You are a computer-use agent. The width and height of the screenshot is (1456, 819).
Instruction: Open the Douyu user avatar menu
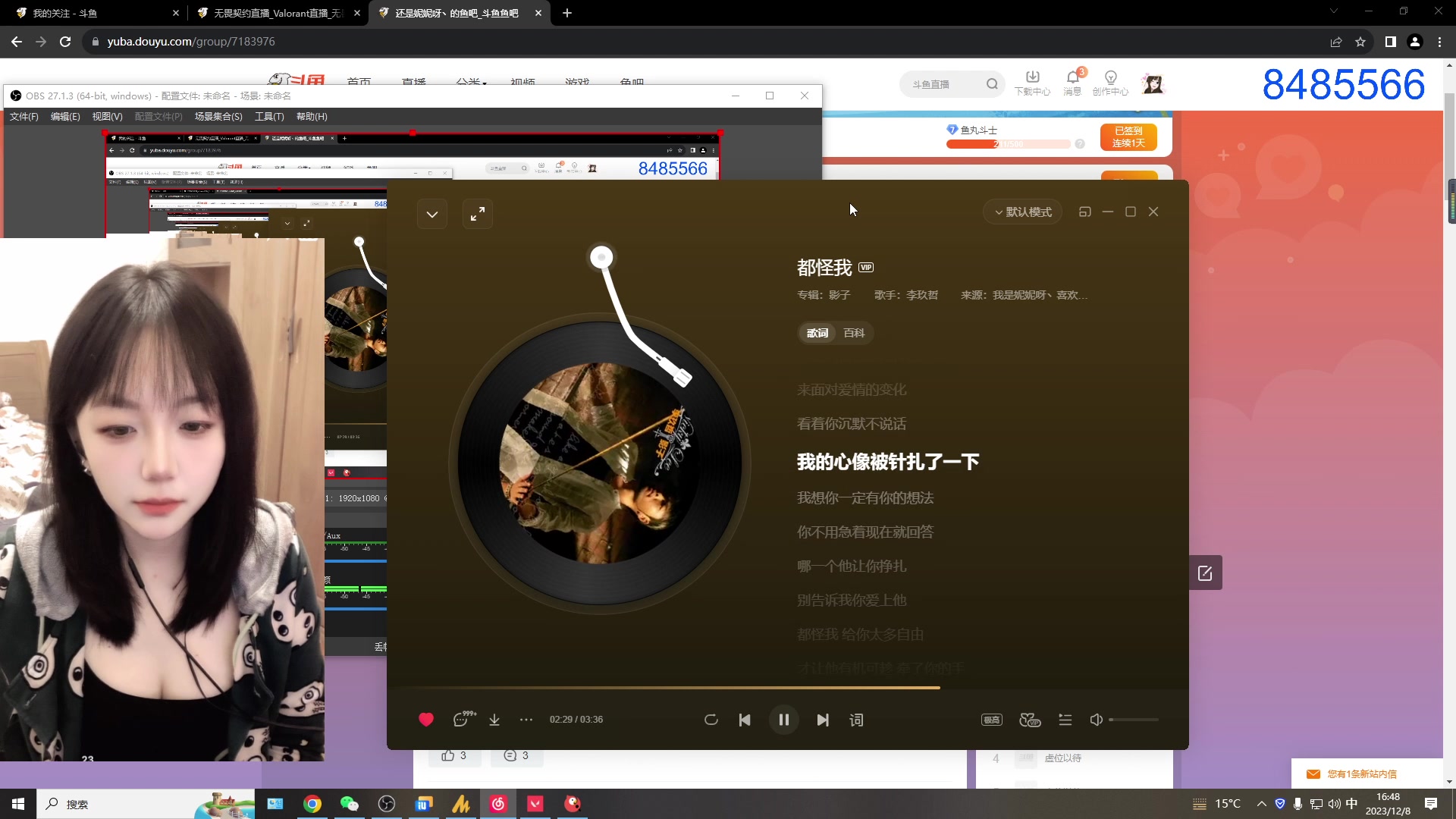1153,84
